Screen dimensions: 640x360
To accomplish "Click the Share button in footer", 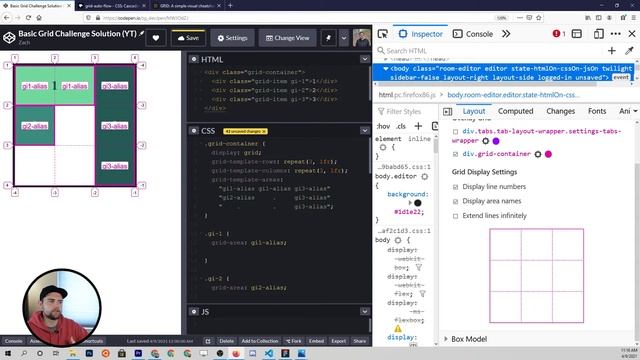I will [360, 341].
